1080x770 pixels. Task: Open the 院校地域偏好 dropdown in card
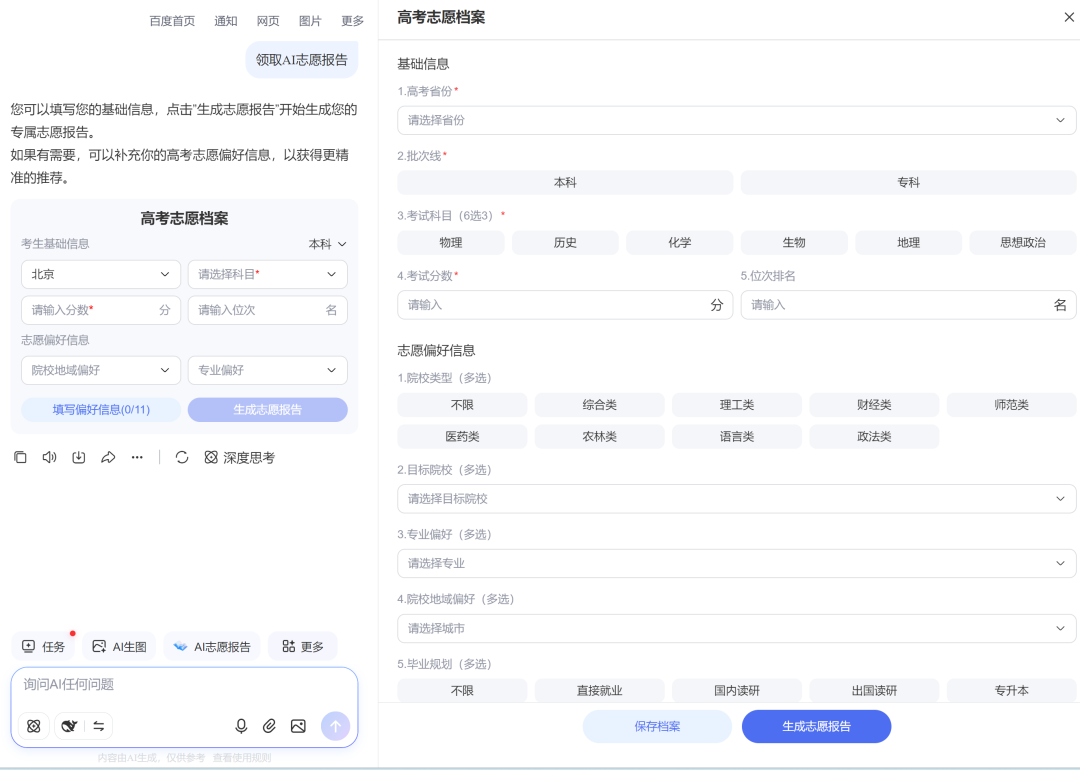tap(101, 370)
